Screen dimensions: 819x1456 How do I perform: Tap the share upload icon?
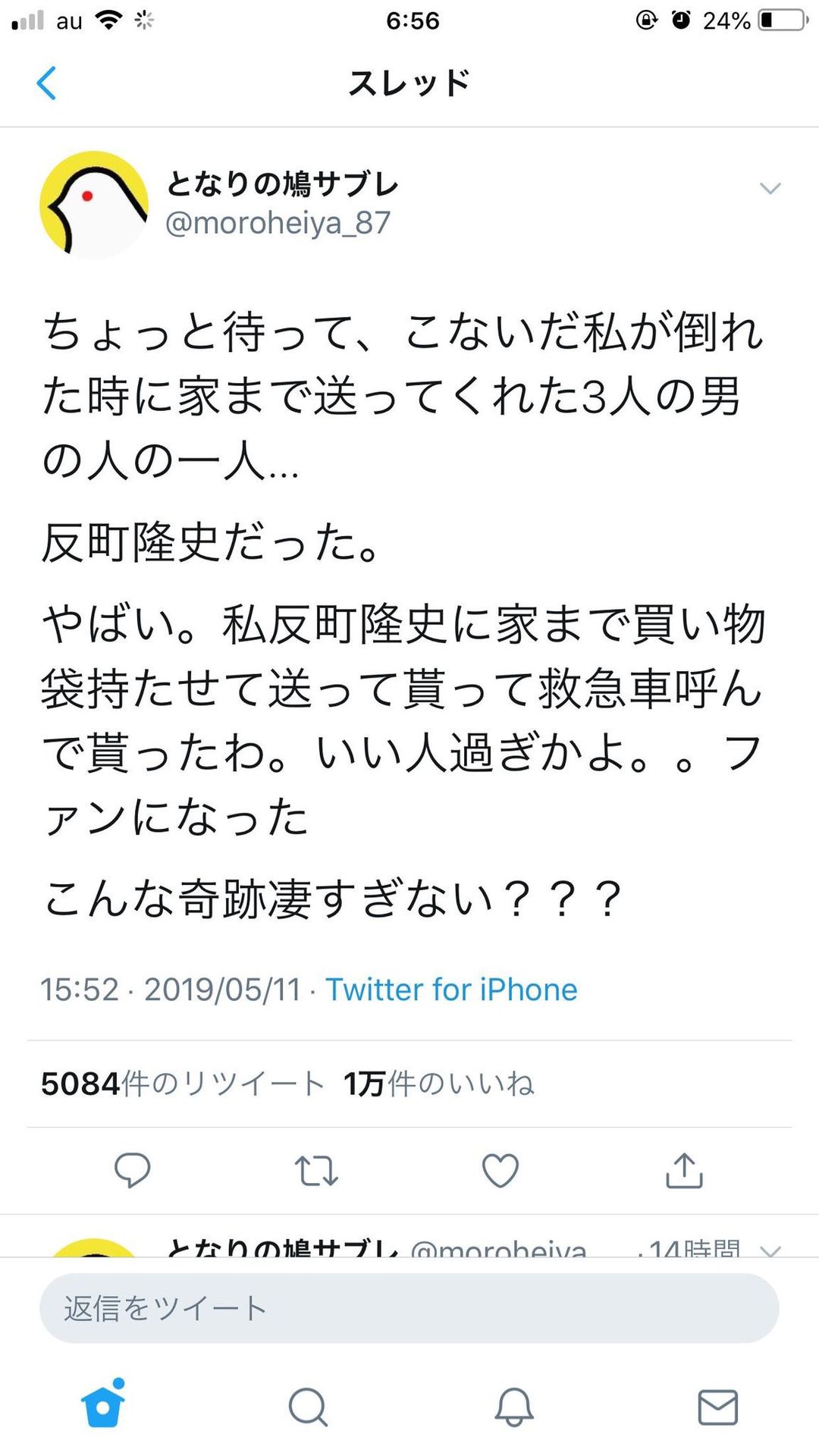685,1169
